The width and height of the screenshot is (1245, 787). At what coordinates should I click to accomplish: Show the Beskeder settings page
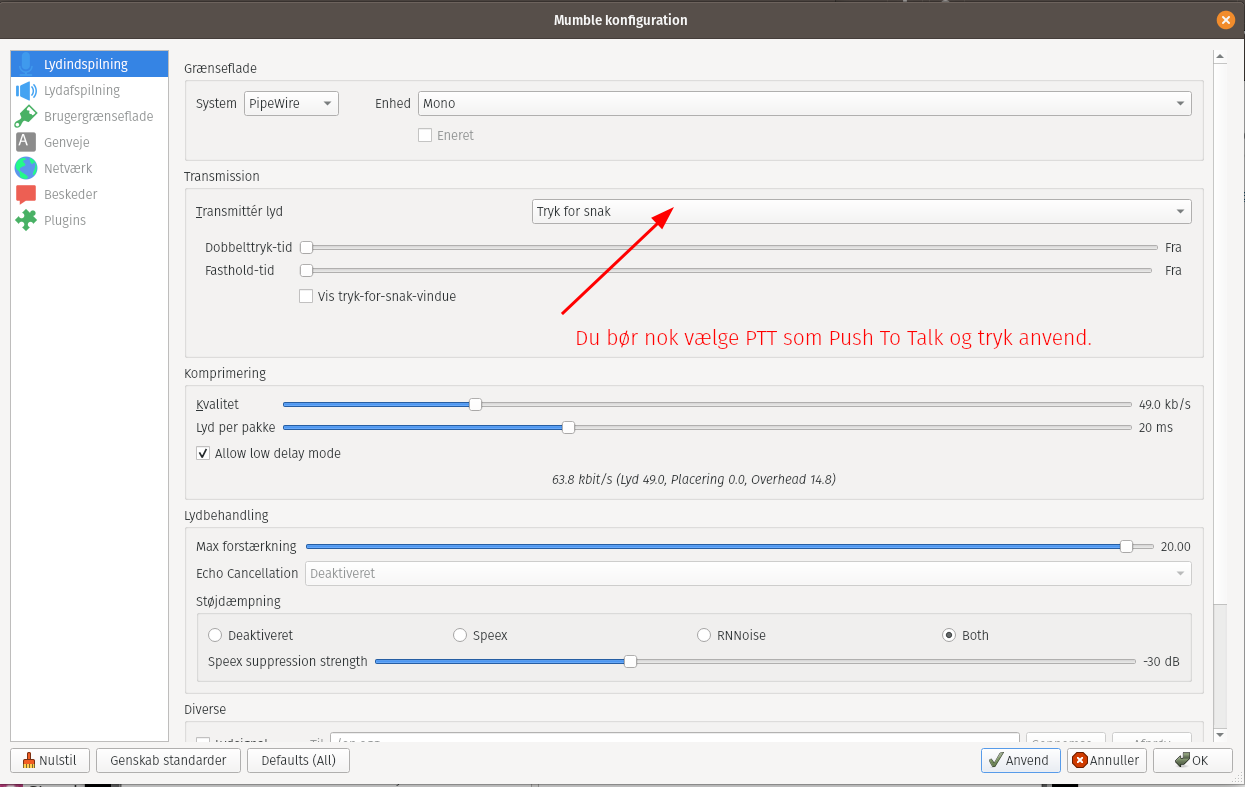(89, 194)
